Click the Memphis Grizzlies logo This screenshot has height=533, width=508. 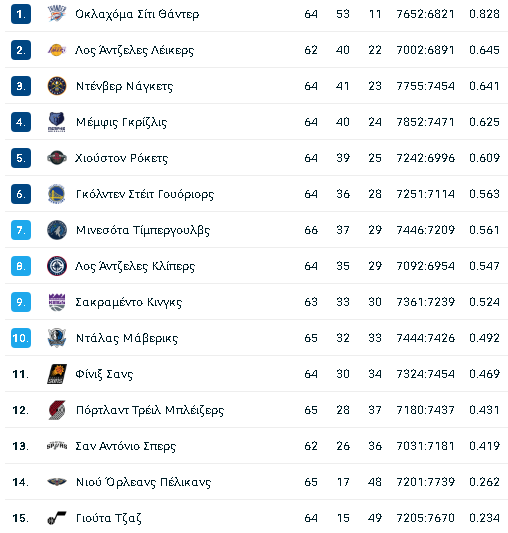[56, 122]
